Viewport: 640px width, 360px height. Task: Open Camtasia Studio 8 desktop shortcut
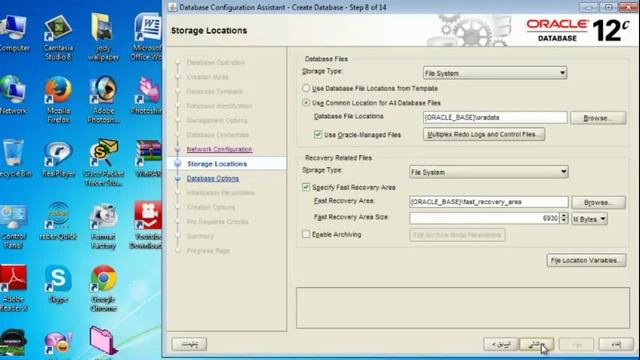point(58,38)
